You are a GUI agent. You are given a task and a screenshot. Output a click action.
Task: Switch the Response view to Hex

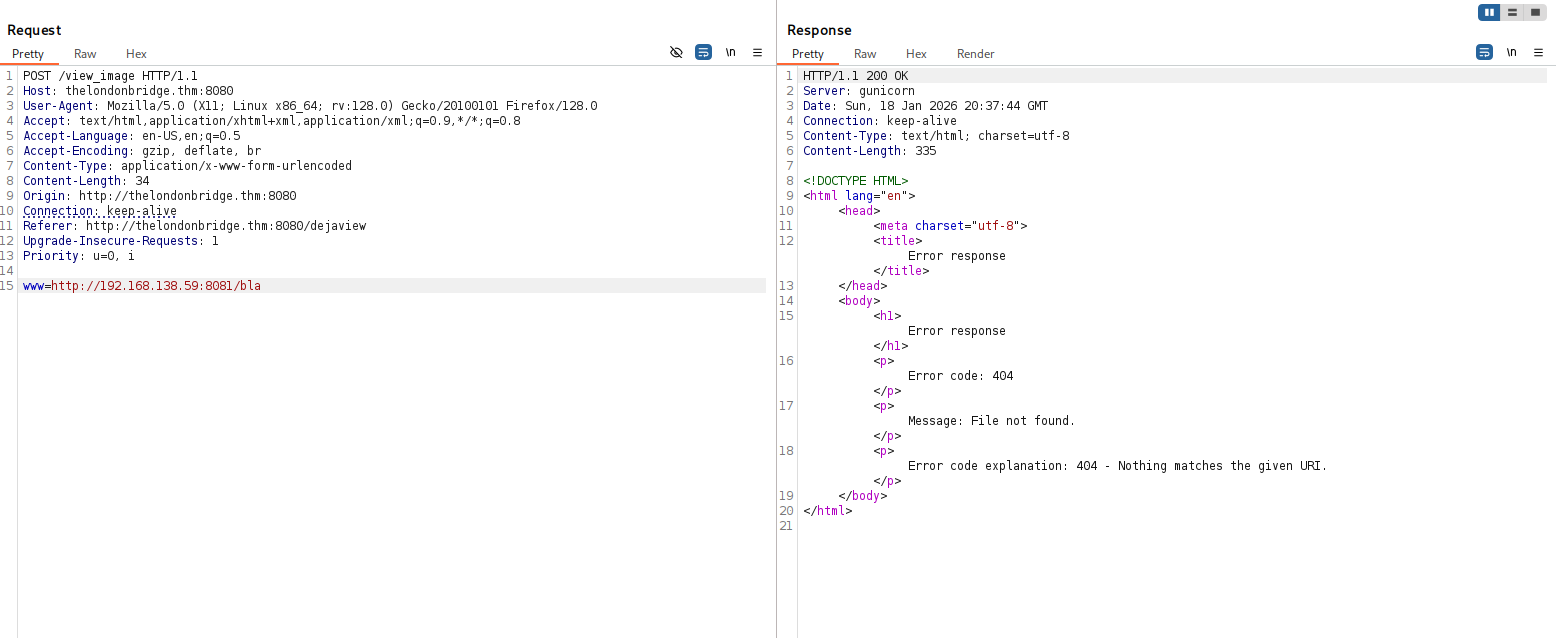pyautogui.click(x=916, y=54)
